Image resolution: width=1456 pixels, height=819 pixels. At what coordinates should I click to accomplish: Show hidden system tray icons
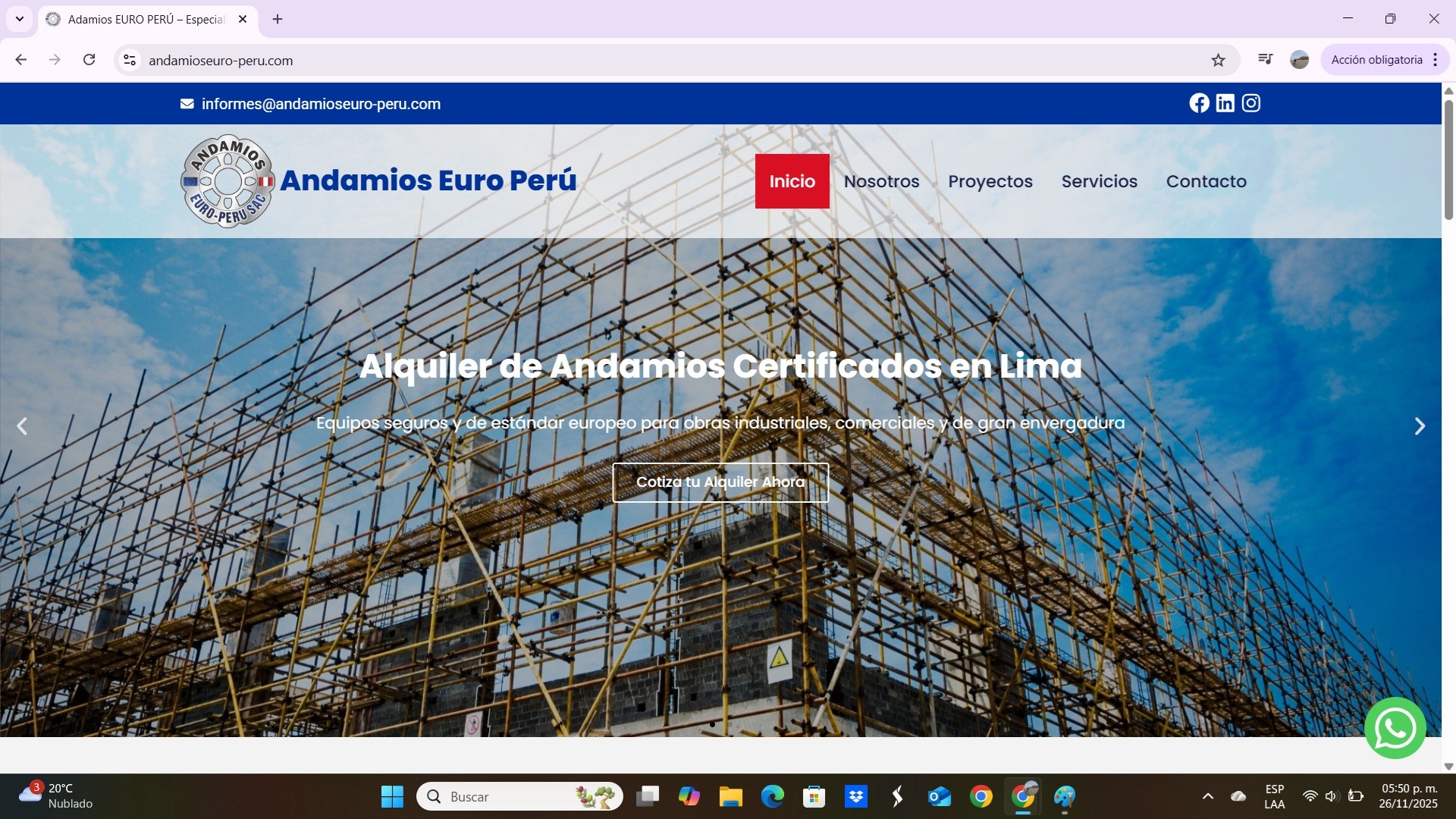(x=1207, y=796)
